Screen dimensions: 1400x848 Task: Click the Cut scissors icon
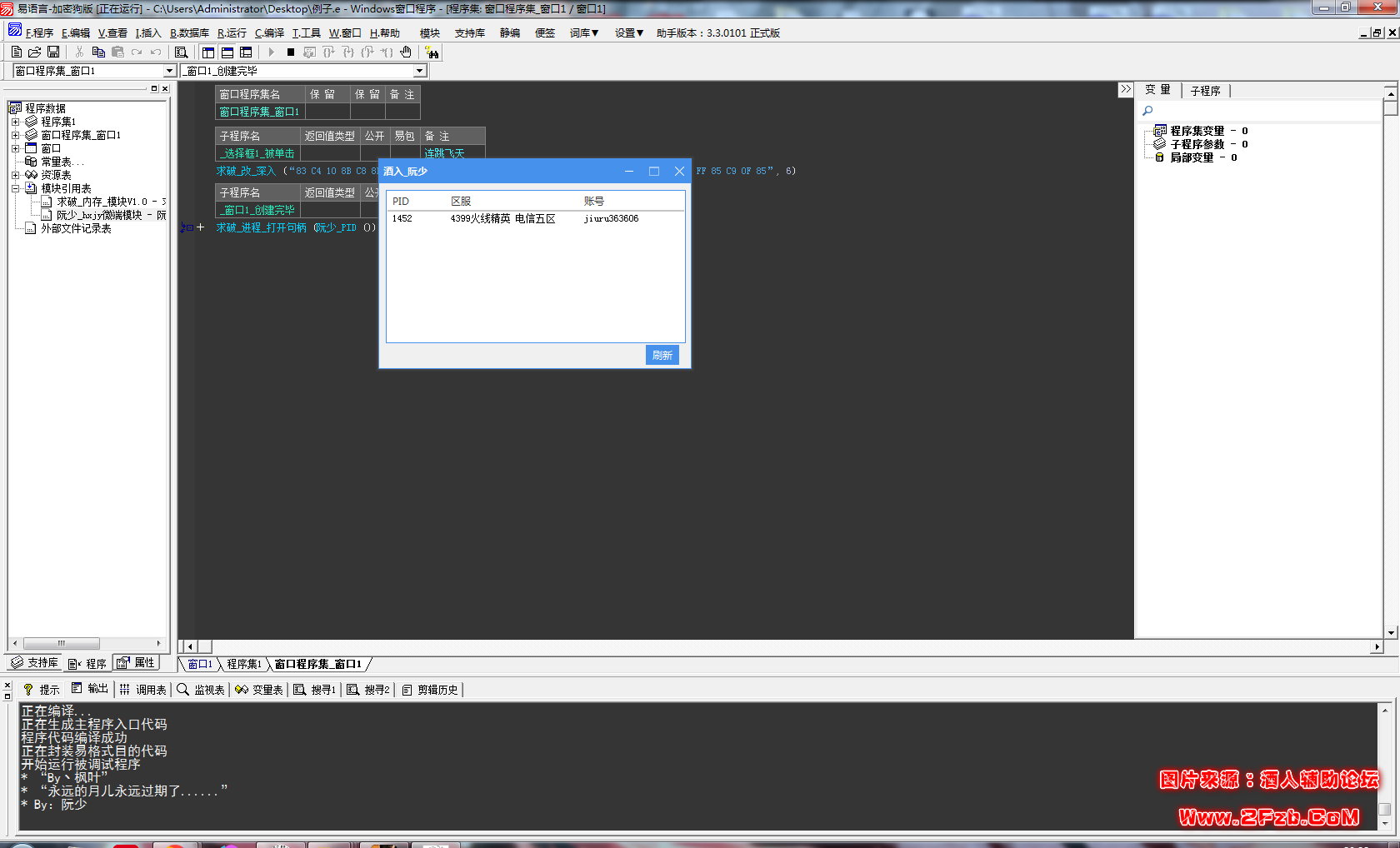click(79, 52)
